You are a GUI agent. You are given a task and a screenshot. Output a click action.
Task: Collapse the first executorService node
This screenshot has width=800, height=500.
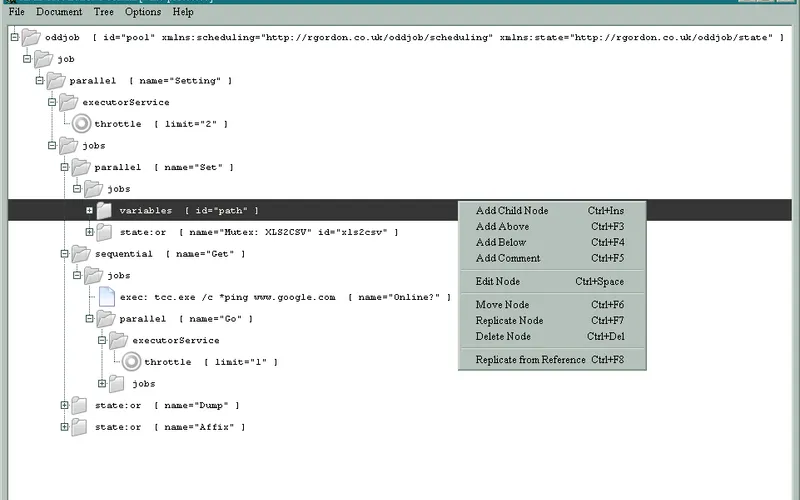[52, 102]
